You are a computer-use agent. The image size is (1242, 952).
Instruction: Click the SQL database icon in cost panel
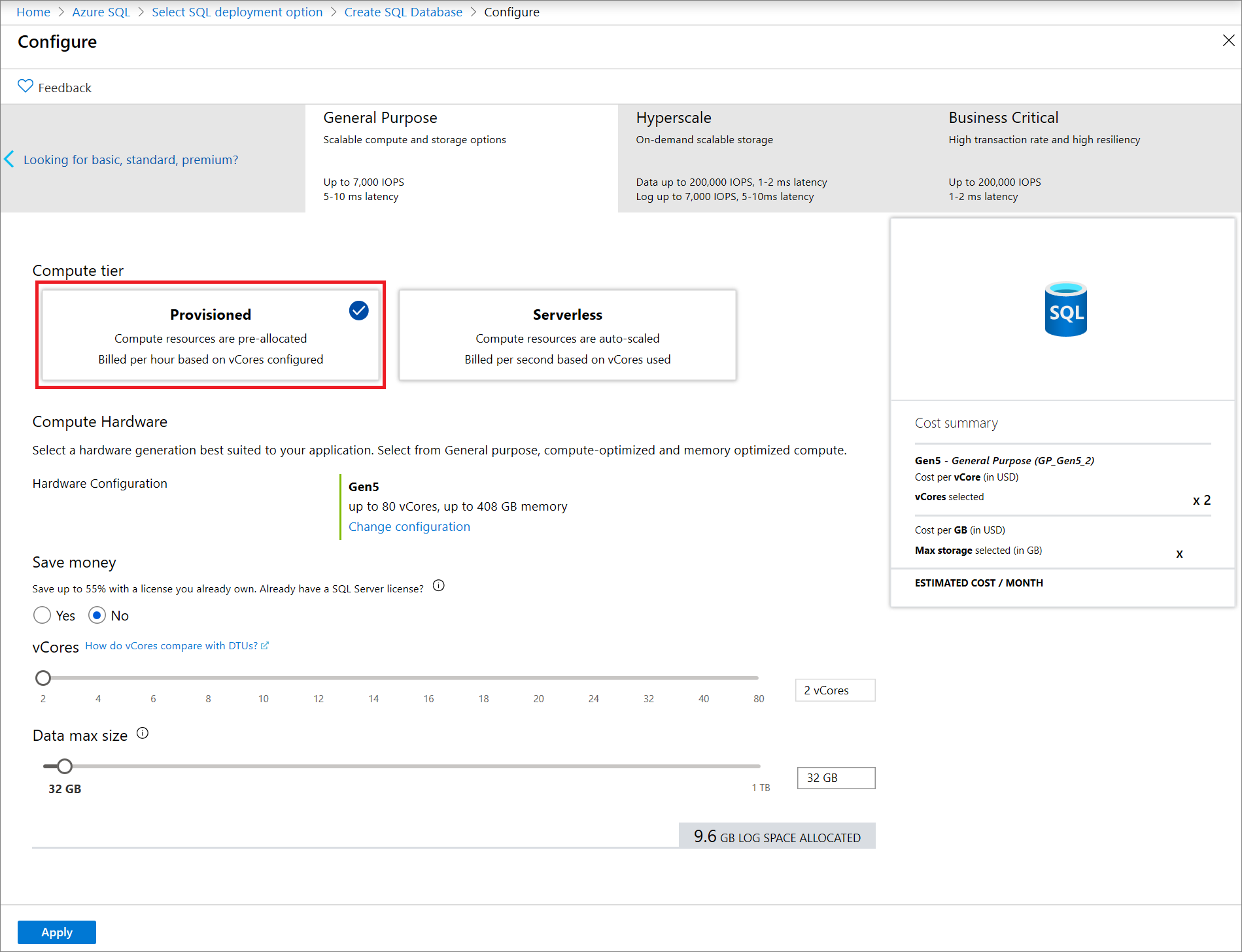[x=1065, y=309]
